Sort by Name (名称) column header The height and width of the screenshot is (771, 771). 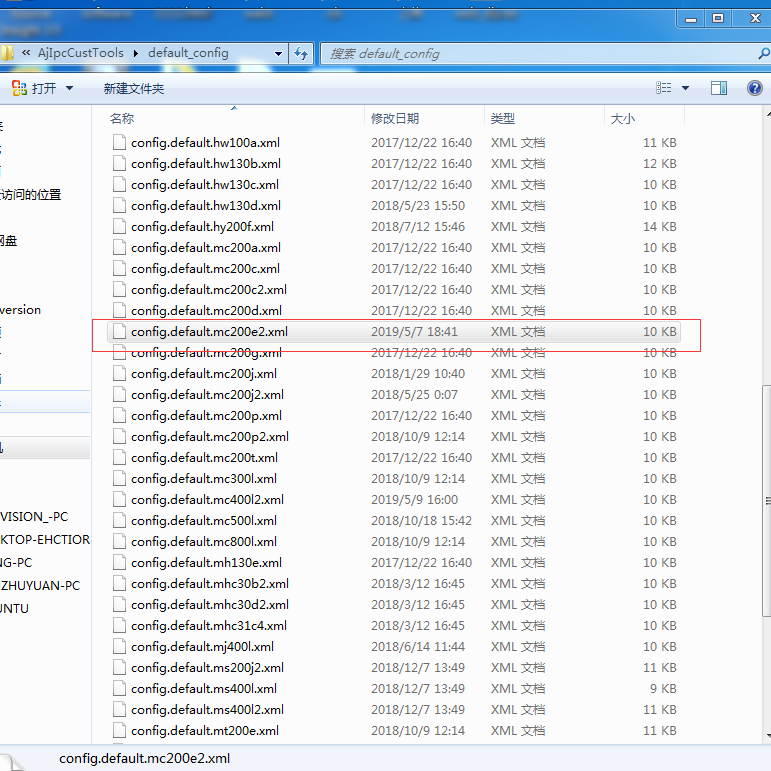(122, 118)
